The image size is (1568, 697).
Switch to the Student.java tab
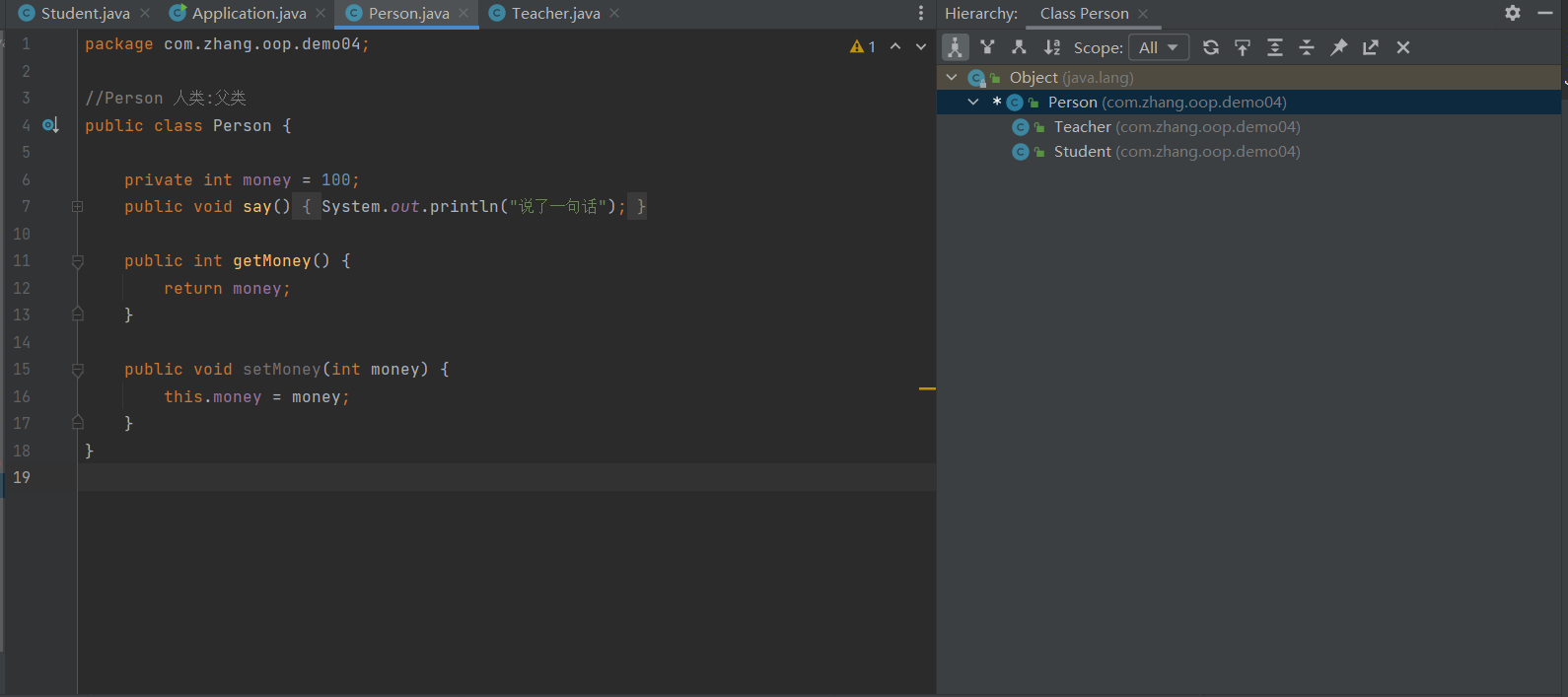point(85,14)
